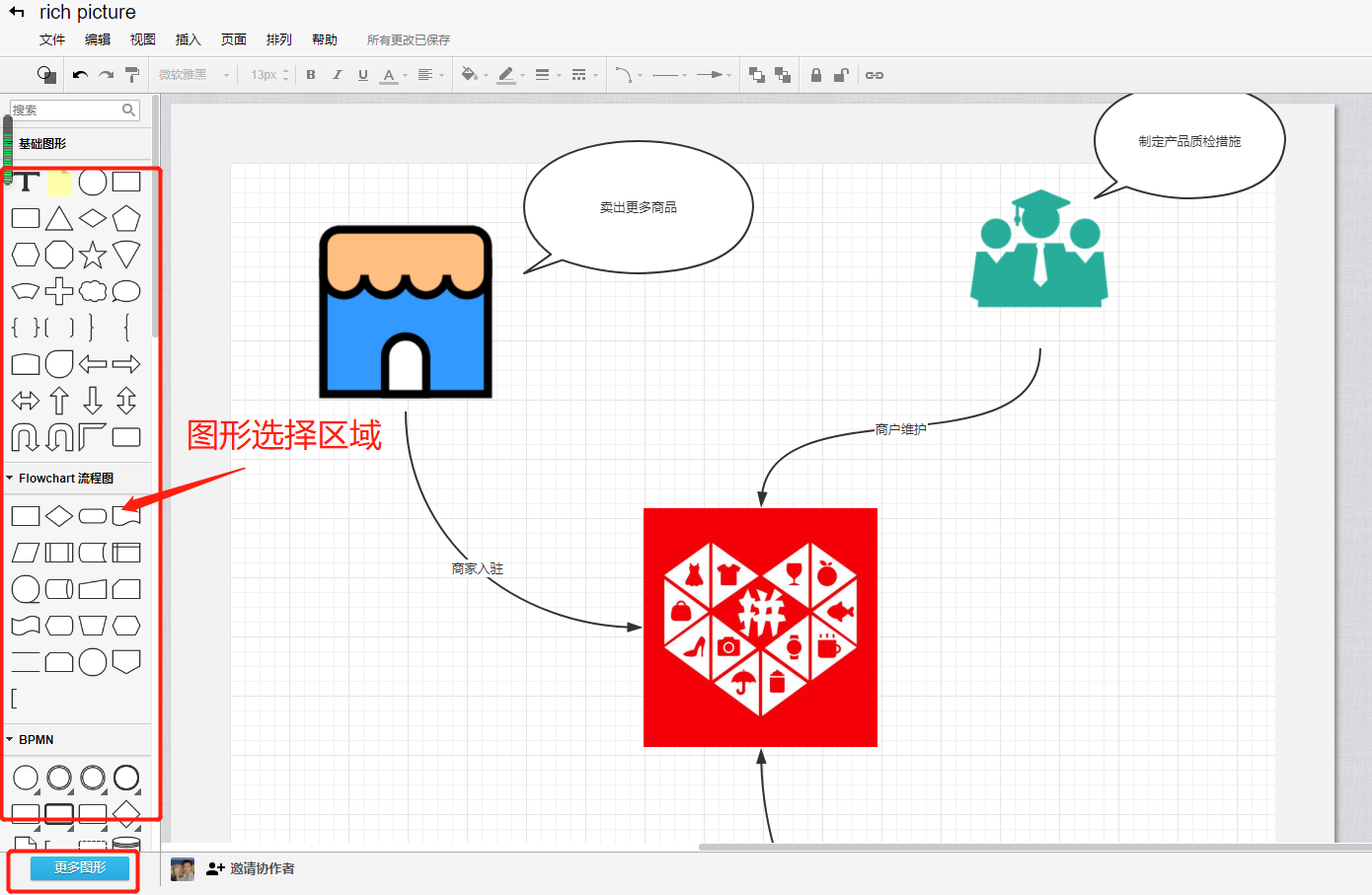Open the 文件 menu

[52, 39]
